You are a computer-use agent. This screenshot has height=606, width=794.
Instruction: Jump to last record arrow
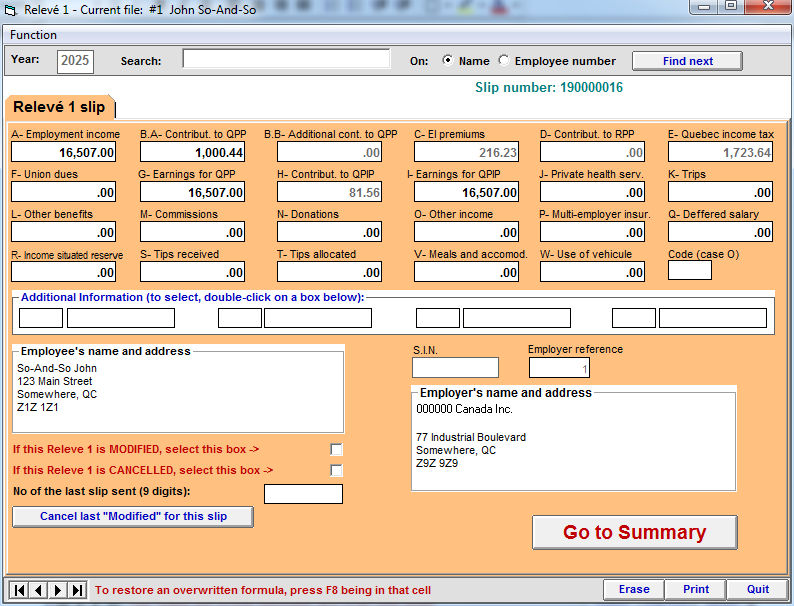click(78, 590)
